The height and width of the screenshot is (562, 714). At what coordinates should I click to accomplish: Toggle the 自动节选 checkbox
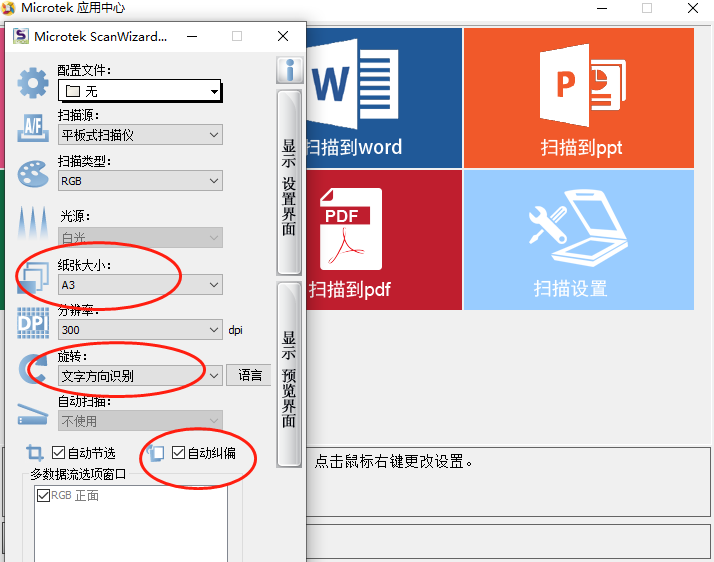[58, 453]
